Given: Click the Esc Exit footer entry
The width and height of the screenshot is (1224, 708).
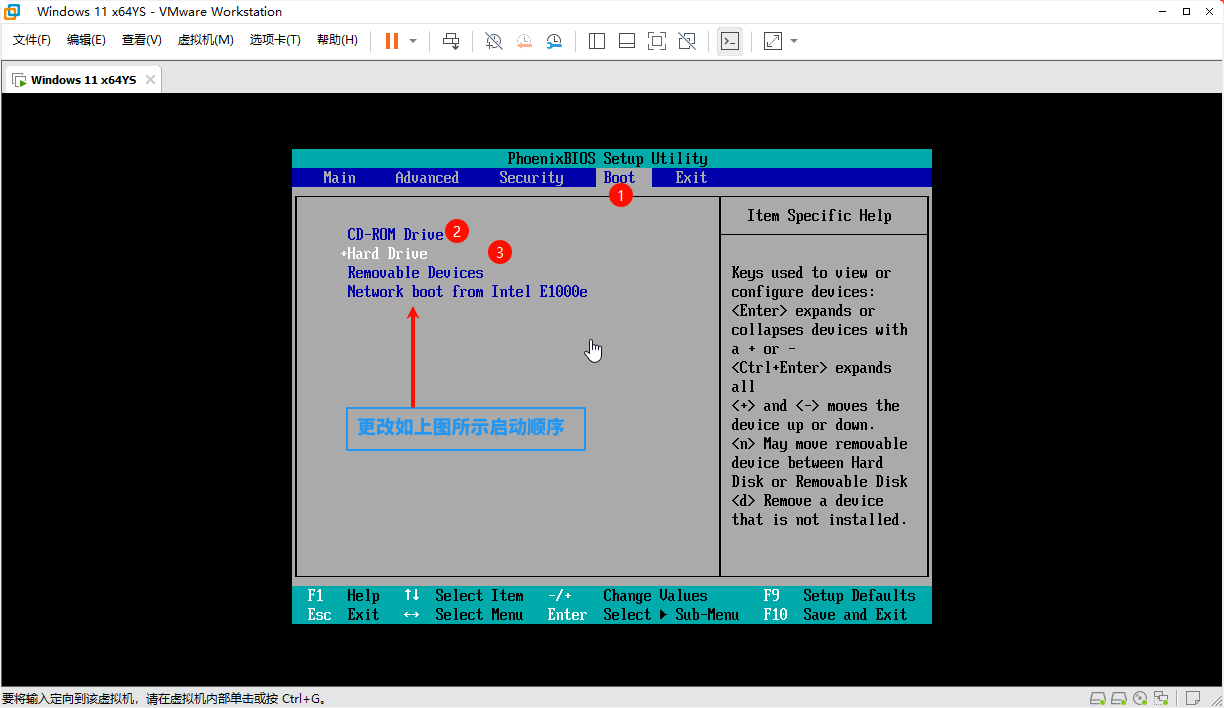Looking at the screenshot, I should click(343, 615).
